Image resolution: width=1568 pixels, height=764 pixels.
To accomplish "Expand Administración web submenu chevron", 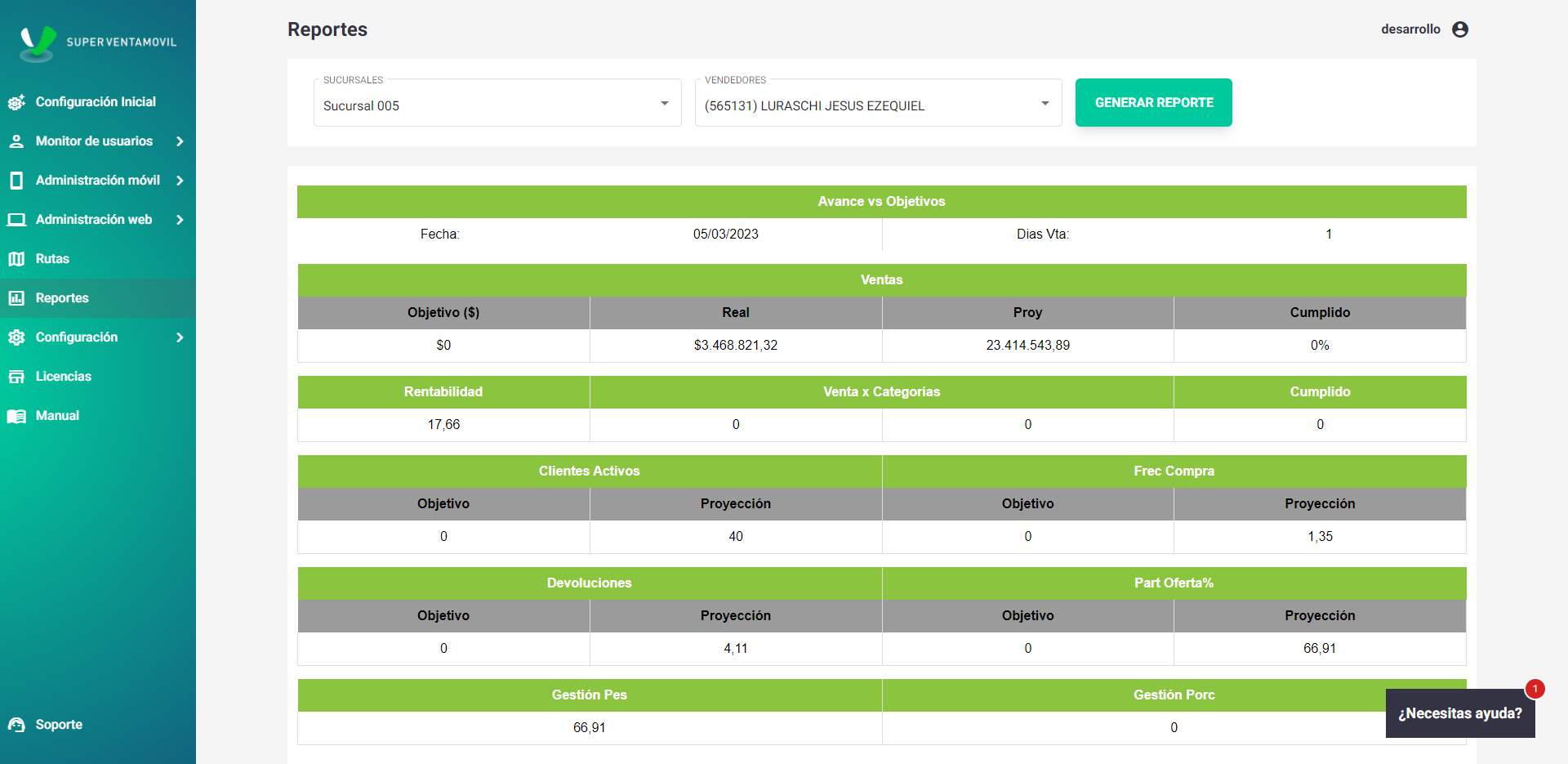I will 180,220.
